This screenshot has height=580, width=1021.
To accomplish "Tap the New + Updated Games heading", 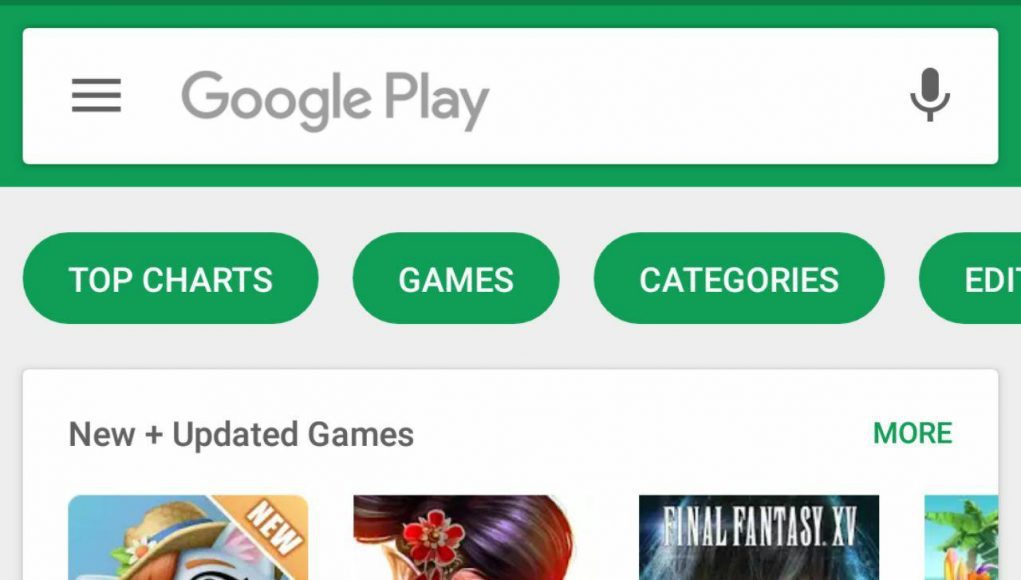I will click(241, 435).
